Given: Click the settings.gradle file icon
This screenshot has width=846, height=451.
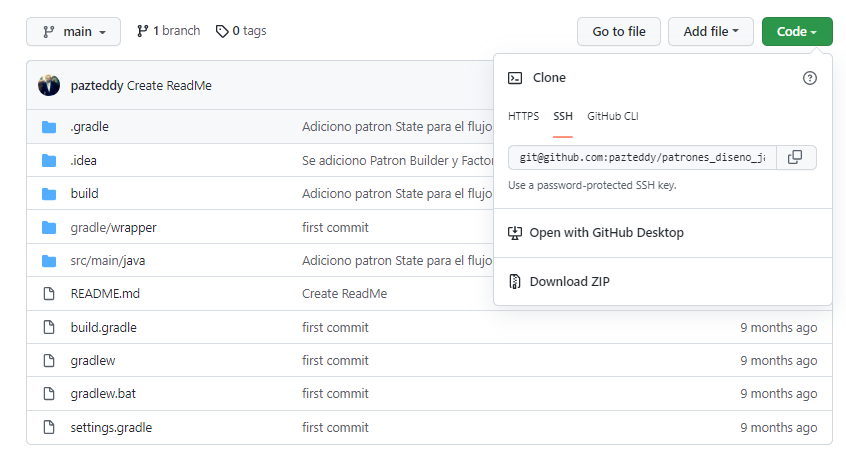Looking at the screenshot, I should point(49,427).
